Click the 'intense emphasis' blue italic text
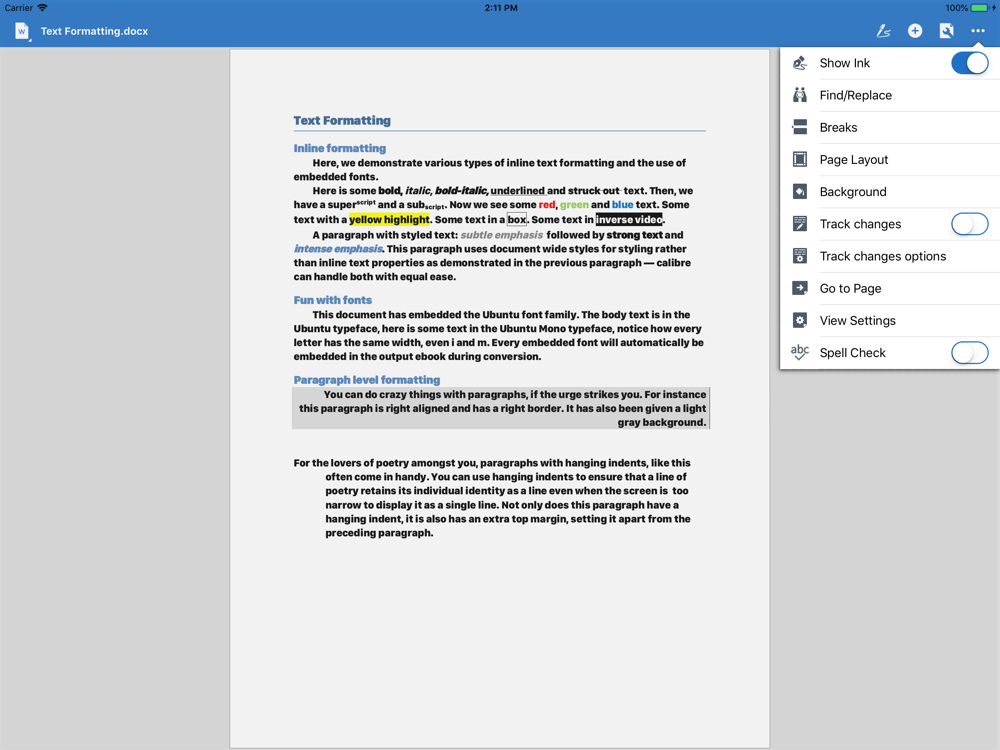The image size is (1000, 750). (338, 249)
